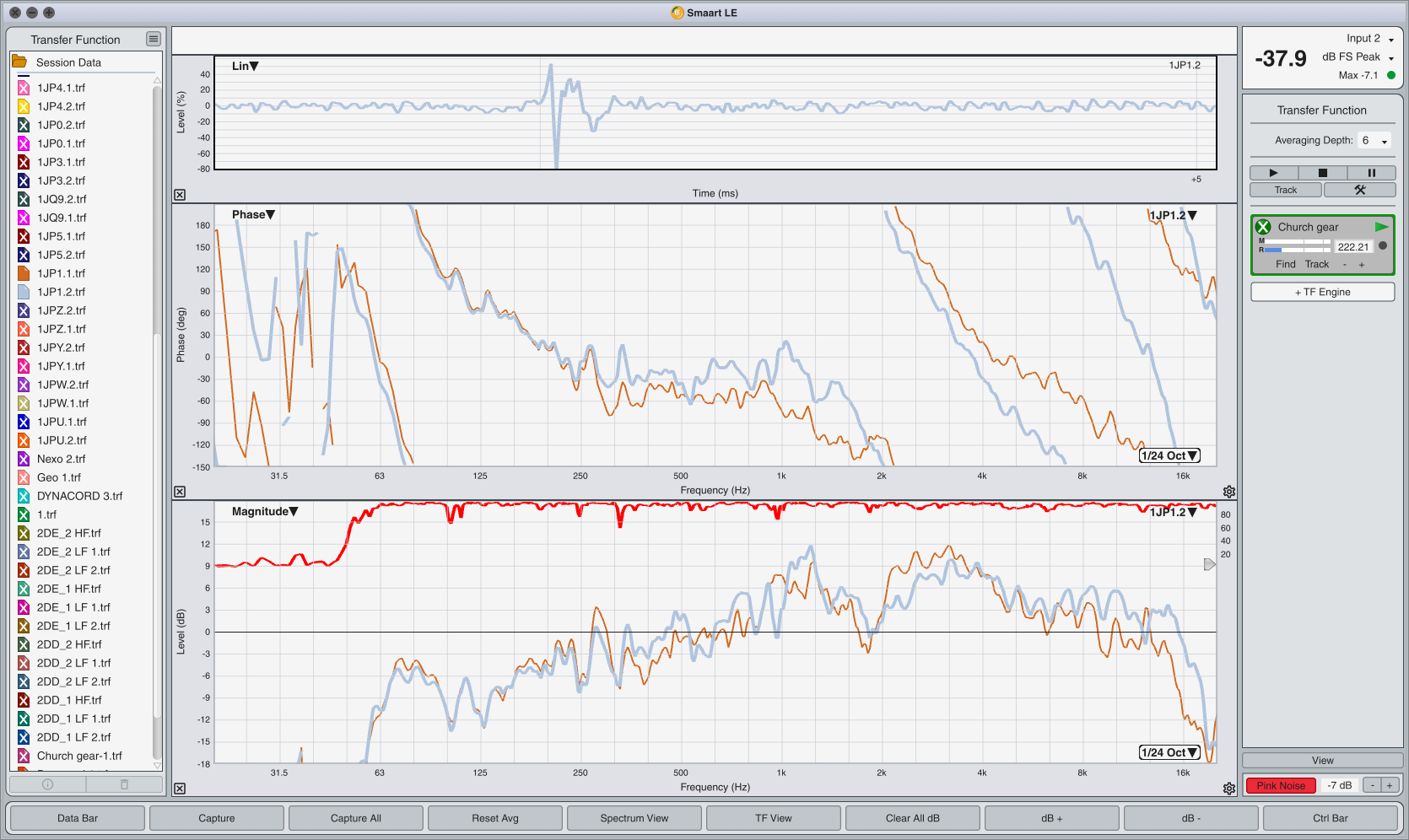Open the Phase graph type dropdown

[254, 214]
